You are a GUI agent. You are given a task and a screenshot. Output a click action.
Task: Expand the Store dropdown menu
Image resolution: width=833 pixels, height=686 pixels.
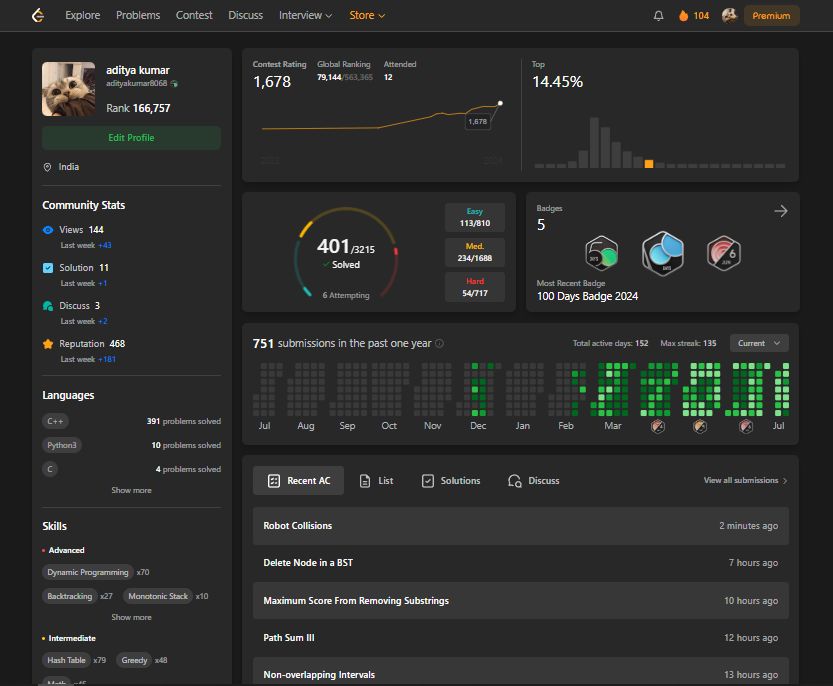click(x=367, y=15)
